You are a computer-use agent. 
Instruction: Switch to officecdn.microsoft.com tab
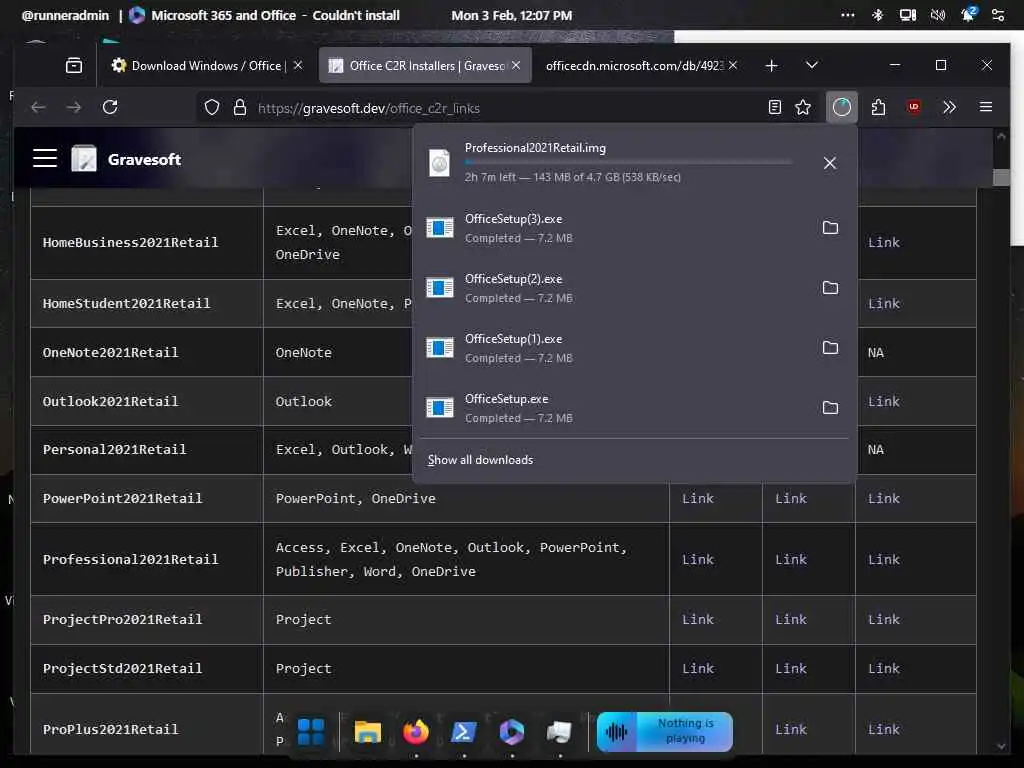tap(633, 65)
